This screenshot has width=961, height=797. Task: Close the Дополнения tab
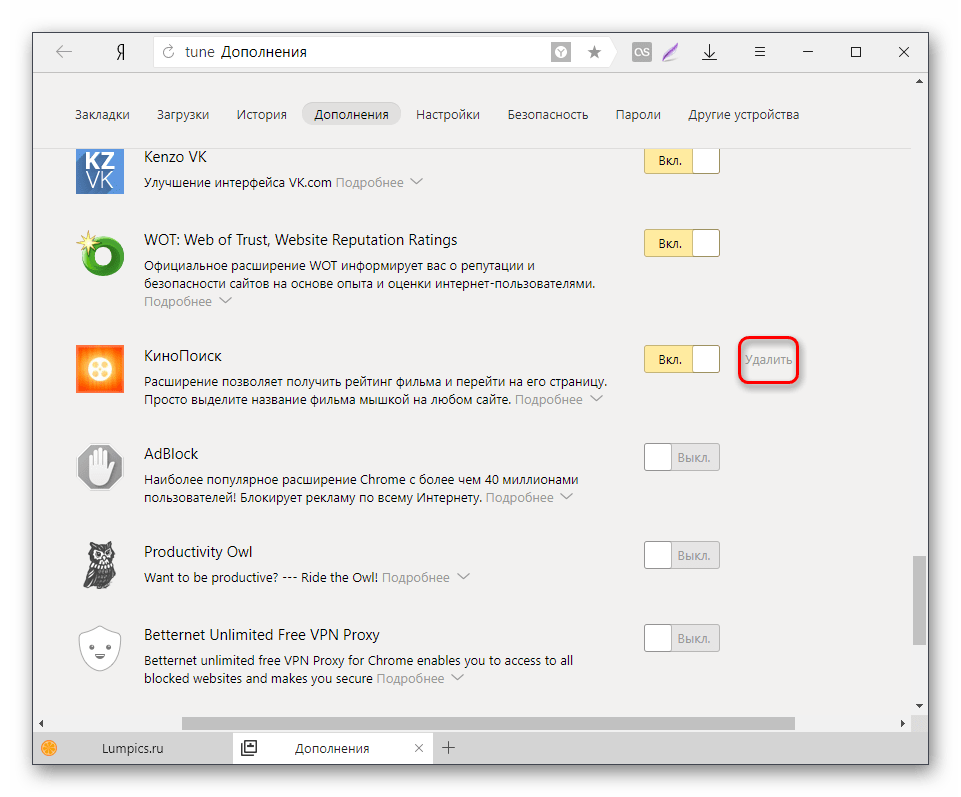coord(419,748)
